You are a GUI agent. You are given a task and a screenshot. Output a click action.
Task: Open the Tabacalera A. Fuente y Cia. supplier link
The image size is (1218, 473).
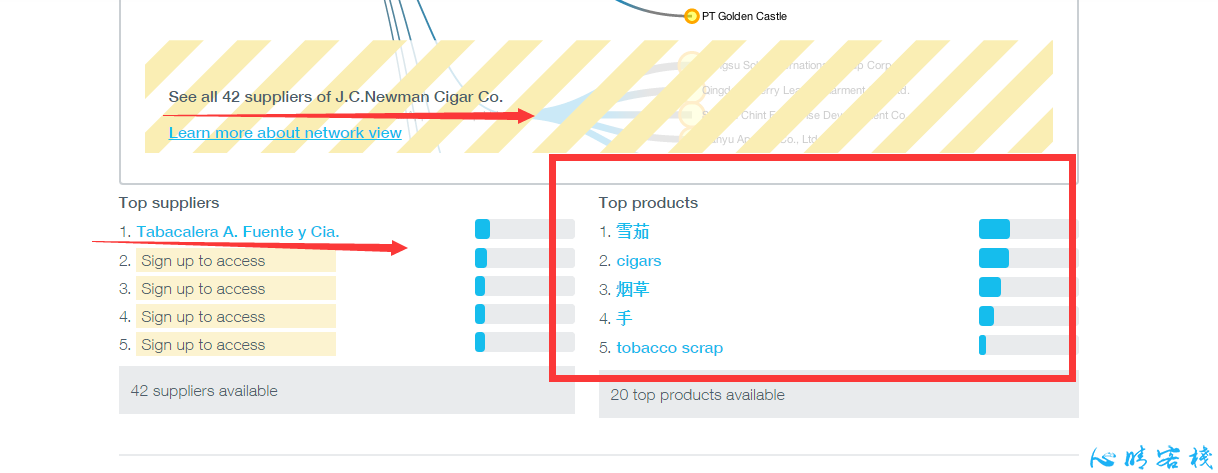[238, 232]
